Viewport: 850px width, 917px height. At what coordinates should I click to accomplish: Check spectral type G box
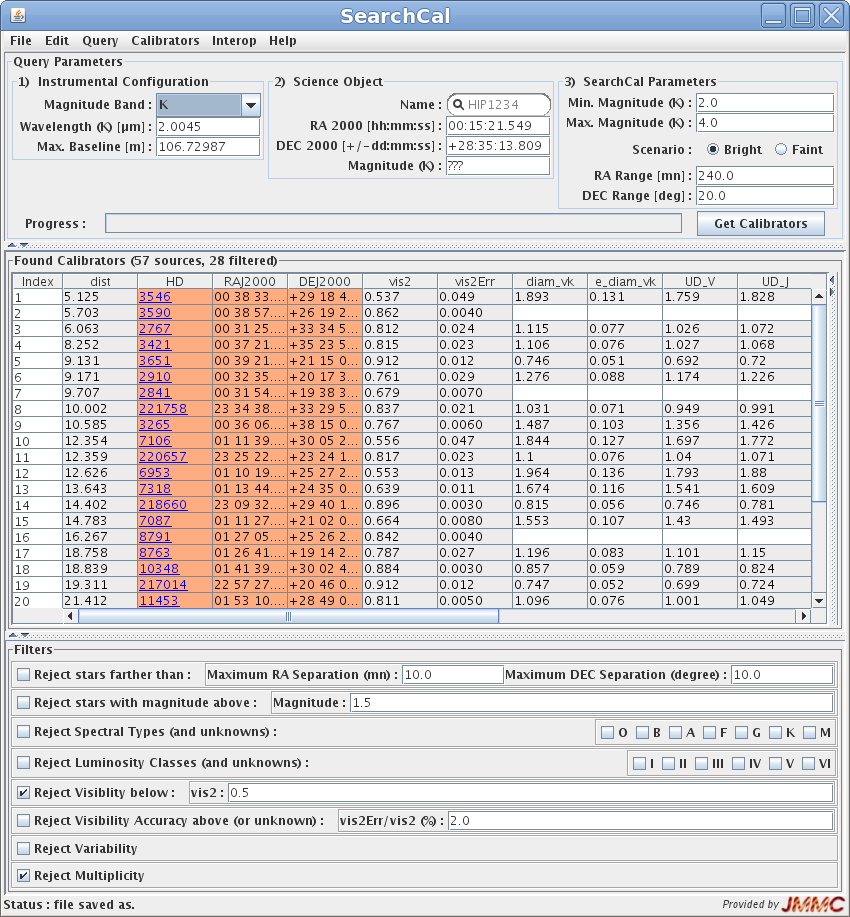[x=742, y=733]
